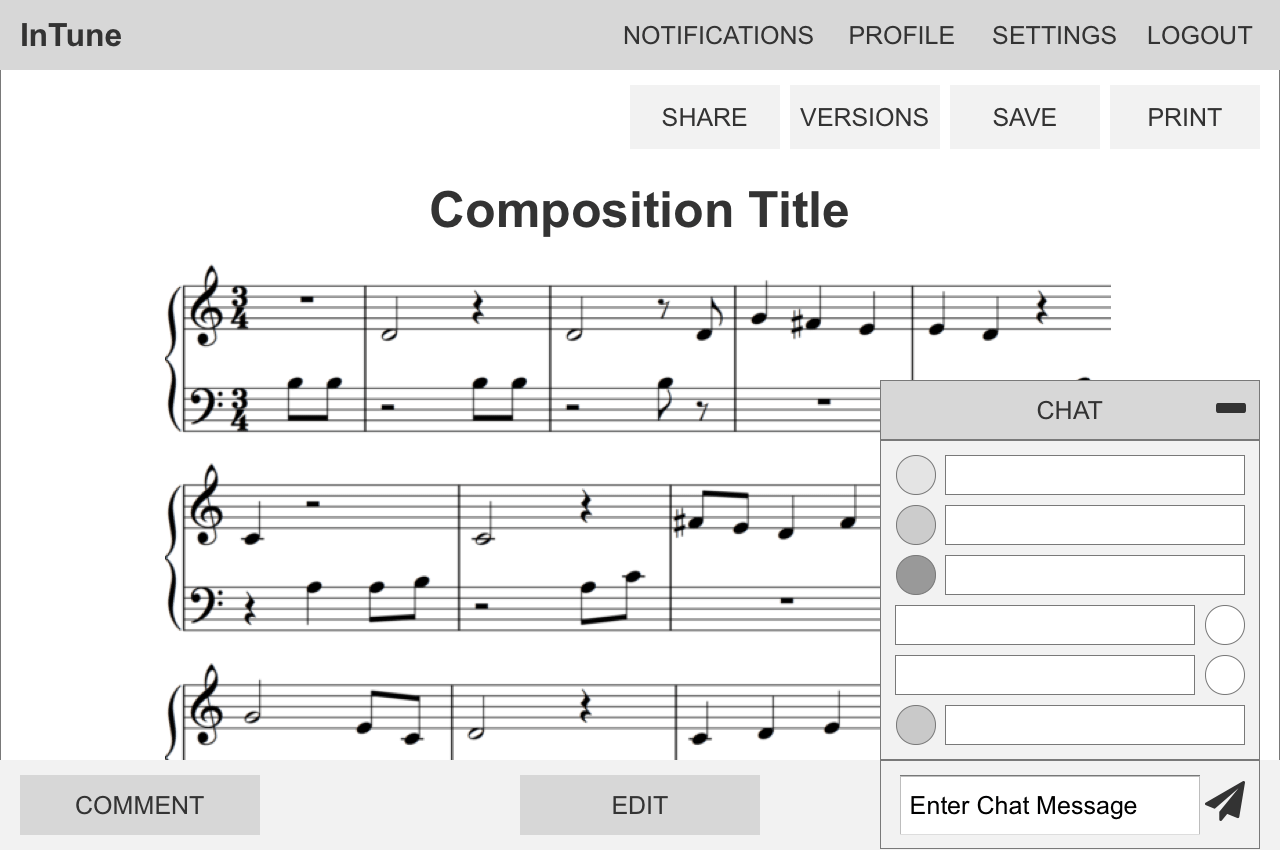
Task: Send the chat message with paper plane icon
Action: coord(1225,802)
